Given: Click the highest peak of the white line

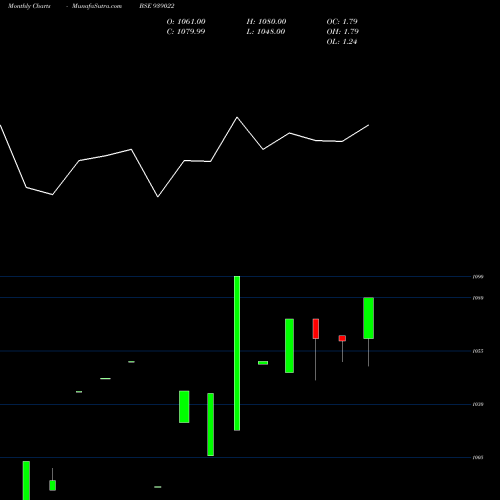Looking at the screenshot, I should point(237,117).
